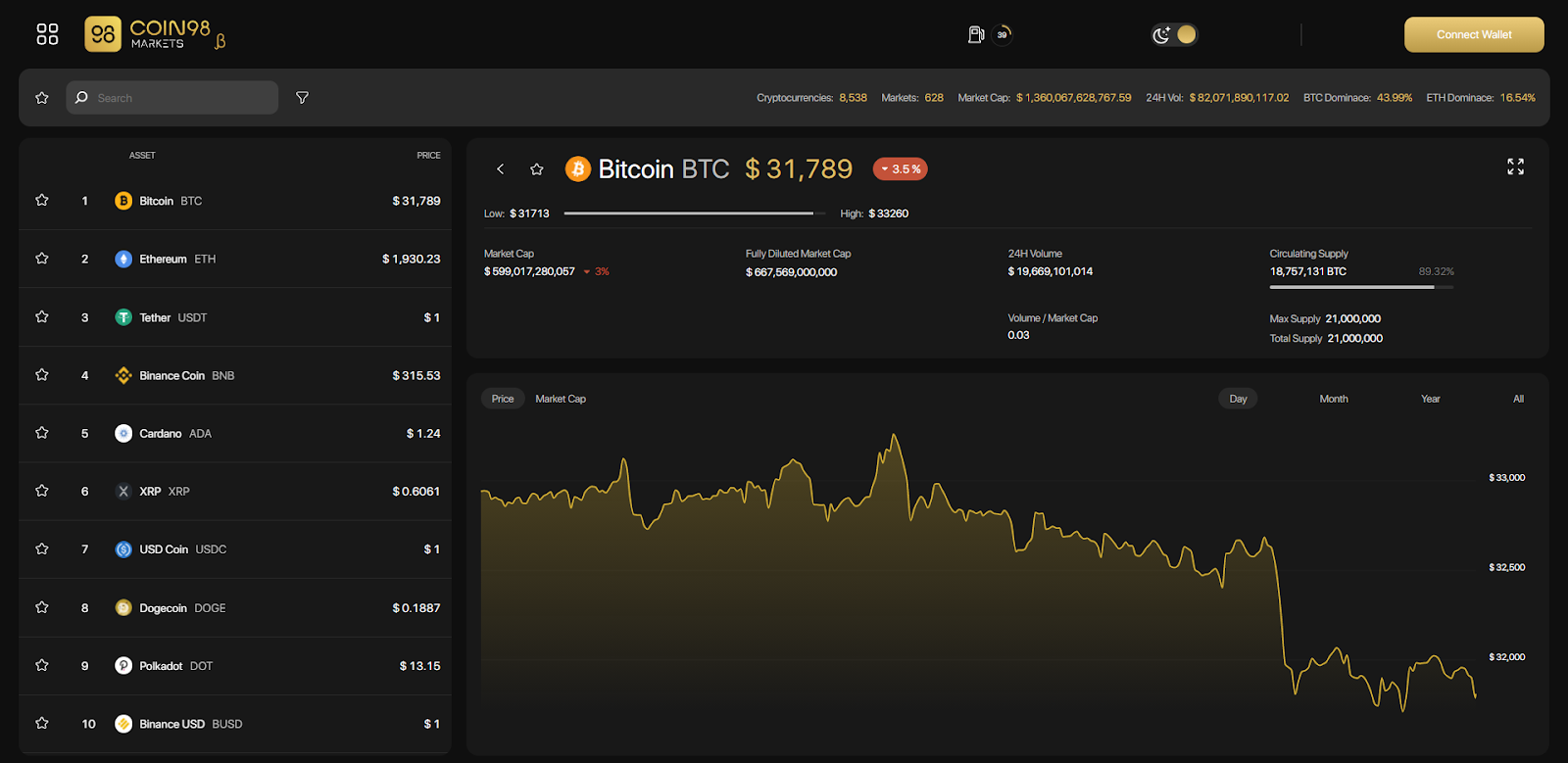Switch chart to Price tab

click(503, 399)
